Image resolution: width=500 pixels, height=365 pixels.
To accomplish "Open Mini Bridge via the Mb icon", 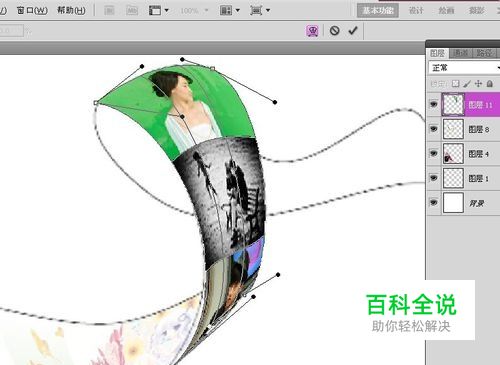I will click(132, 11).
